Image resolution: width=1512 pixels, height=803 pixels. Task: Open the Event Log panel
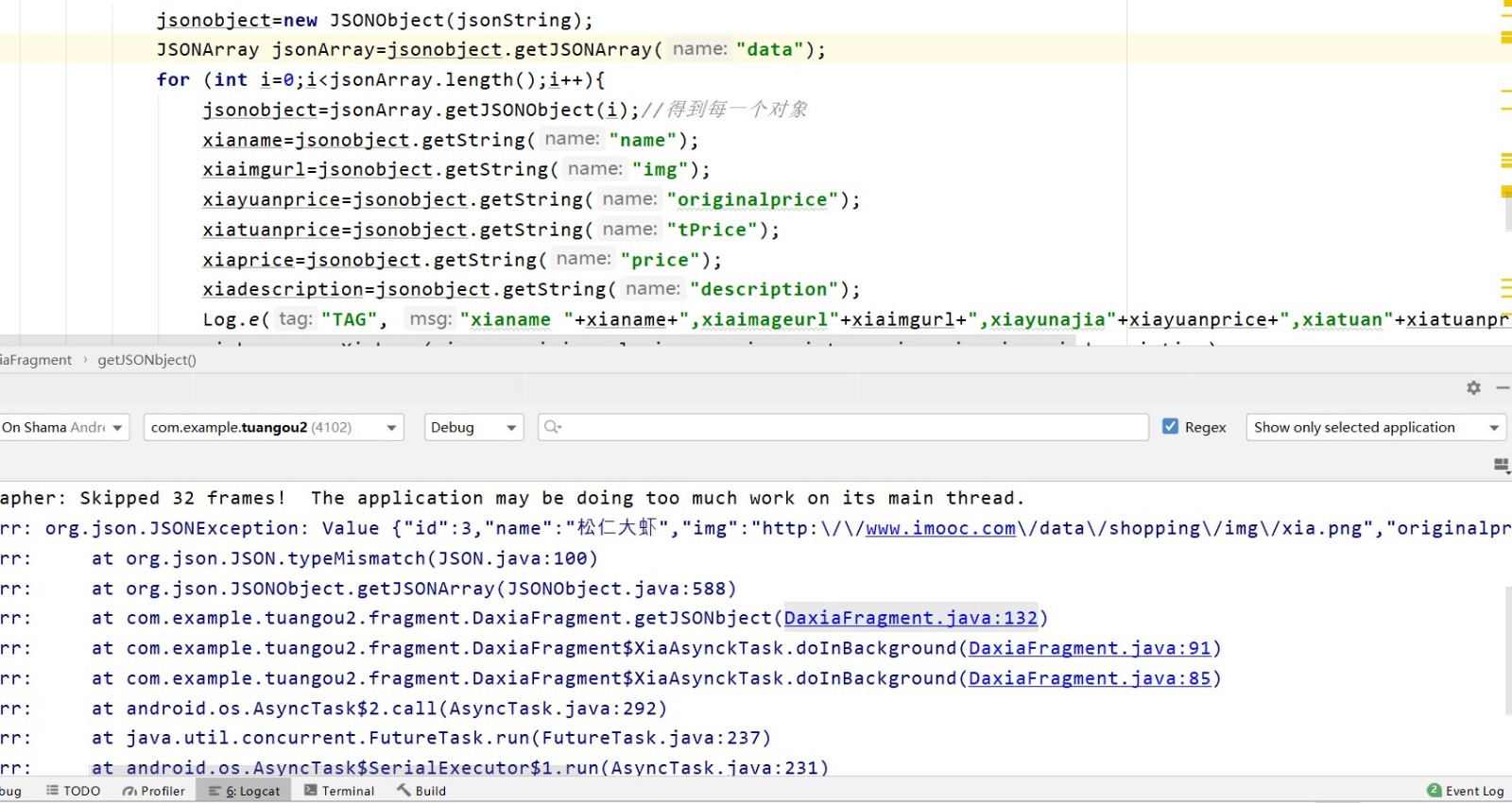(x=1466, y=791)
